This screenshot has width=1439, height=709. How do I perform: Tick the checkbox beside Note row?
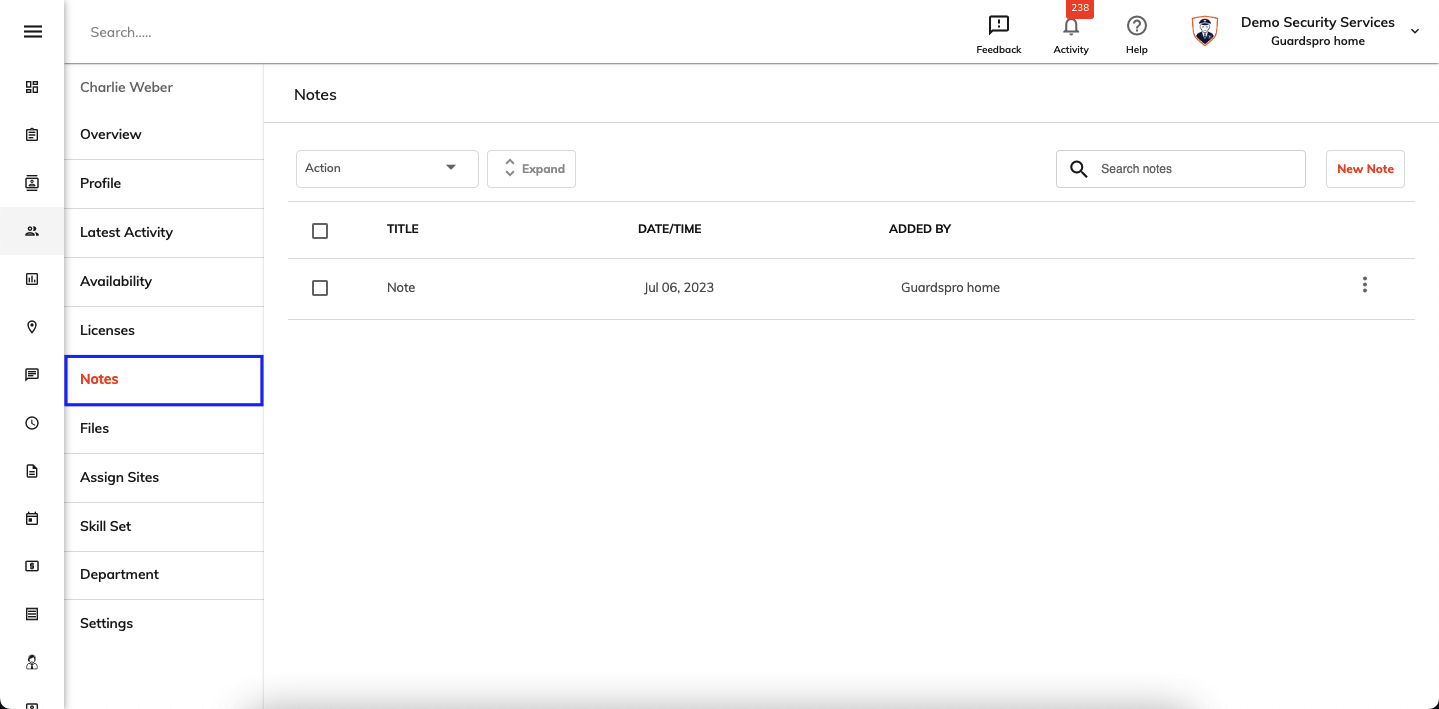(320, 288)
